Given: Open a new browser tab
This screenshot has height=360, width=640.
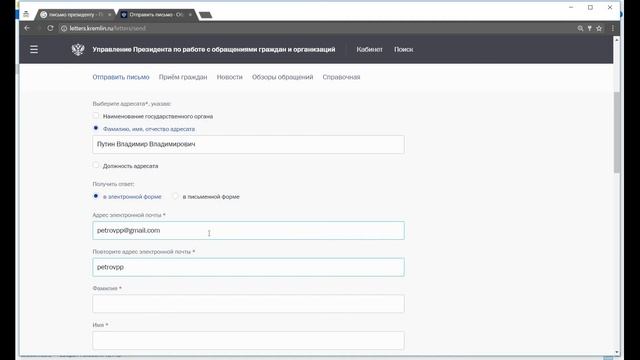Looking at the screenshot, I should point(205,15).
